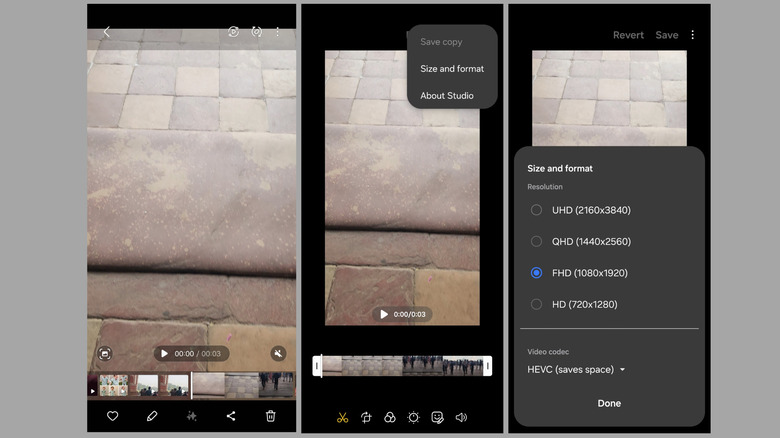Select the crop and rotate tool
Viewport: 780px width, 438px height.
pyautogui.click(x=366, y=418)
